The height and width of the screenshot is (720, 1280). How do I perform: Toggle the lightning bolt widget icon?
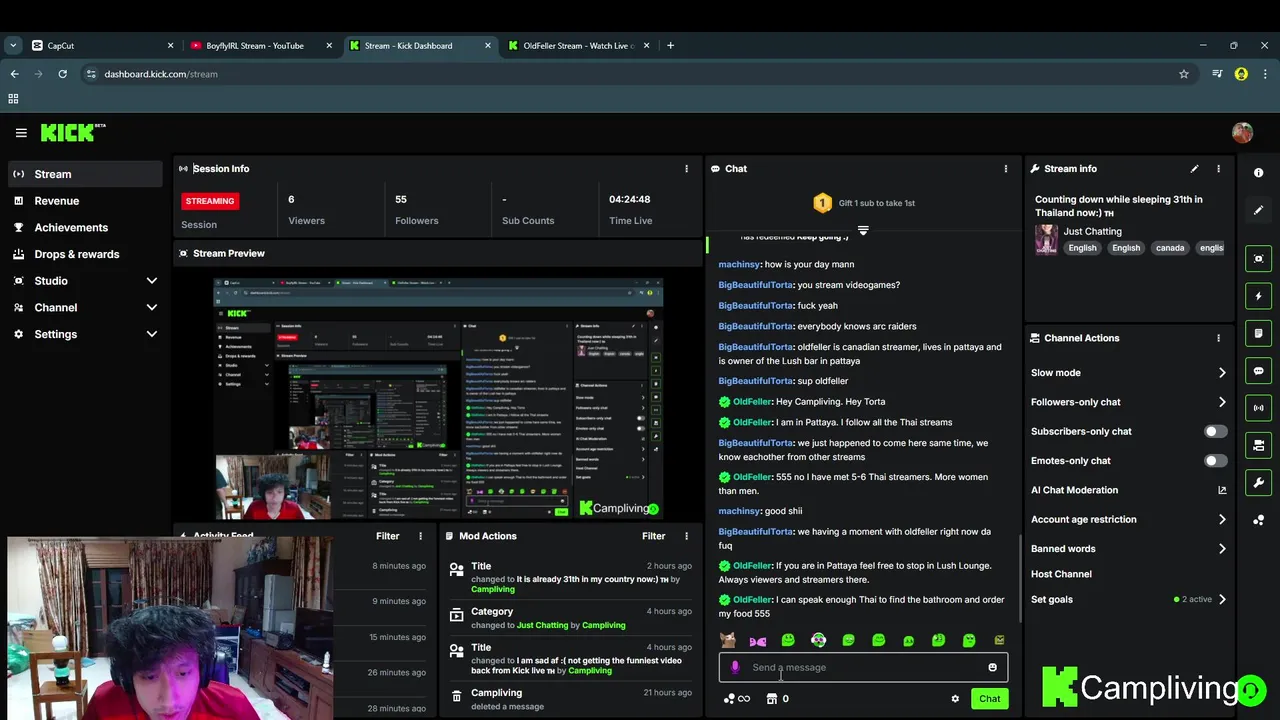[1258, 296]
